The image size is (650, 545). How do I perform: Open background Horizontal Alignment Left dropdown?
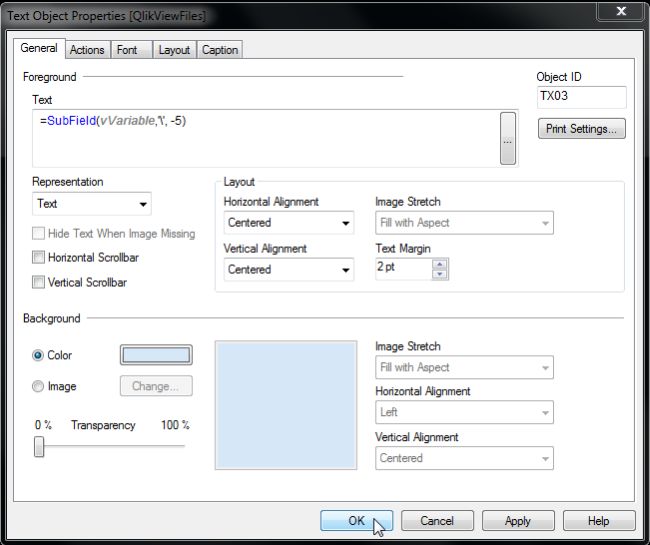464,412
